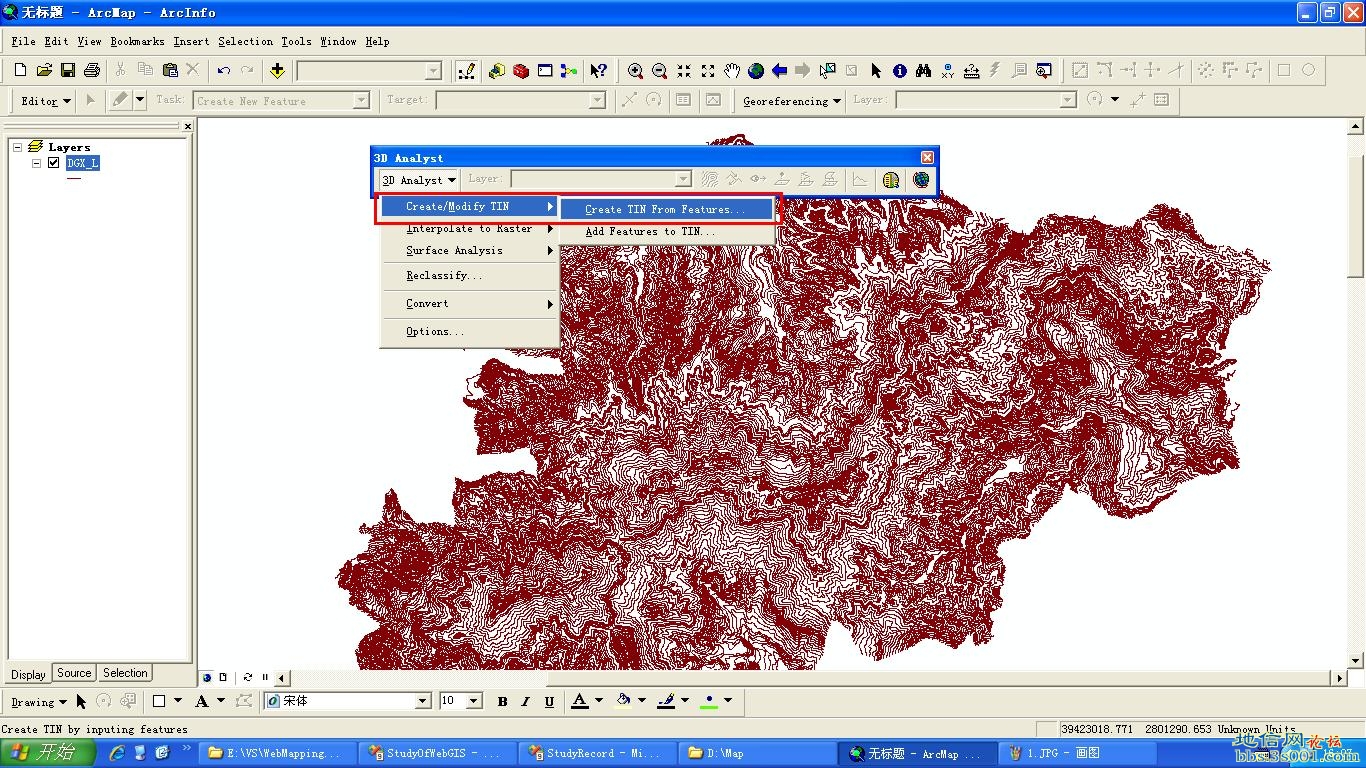This screenshot has height=768, width=1366.
Task: Activate the Identify tool
Action: pos(900,70)
